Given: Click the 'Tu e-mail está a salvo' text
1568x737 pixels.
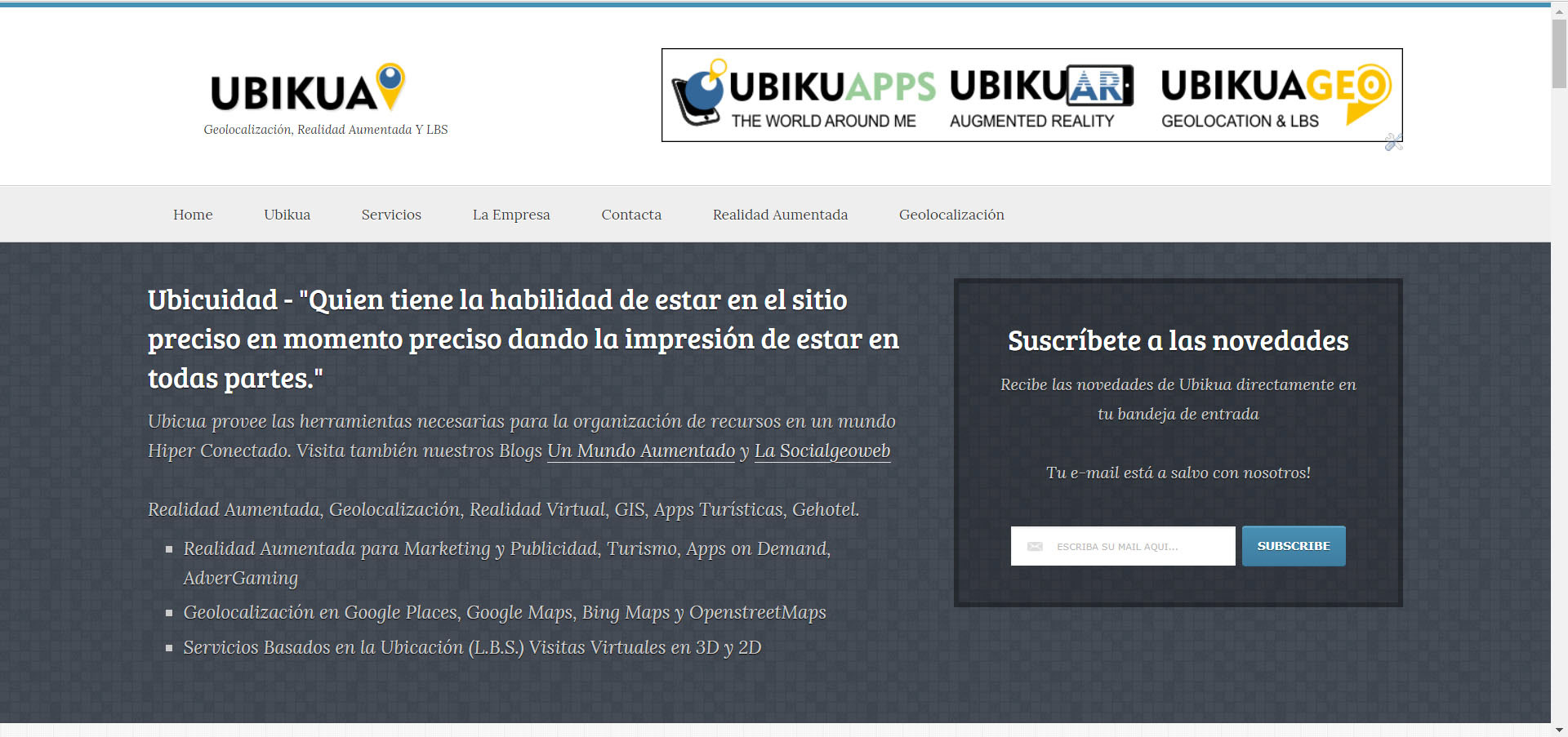Looking at the screenshot, I should click(x=1178, y=473).
